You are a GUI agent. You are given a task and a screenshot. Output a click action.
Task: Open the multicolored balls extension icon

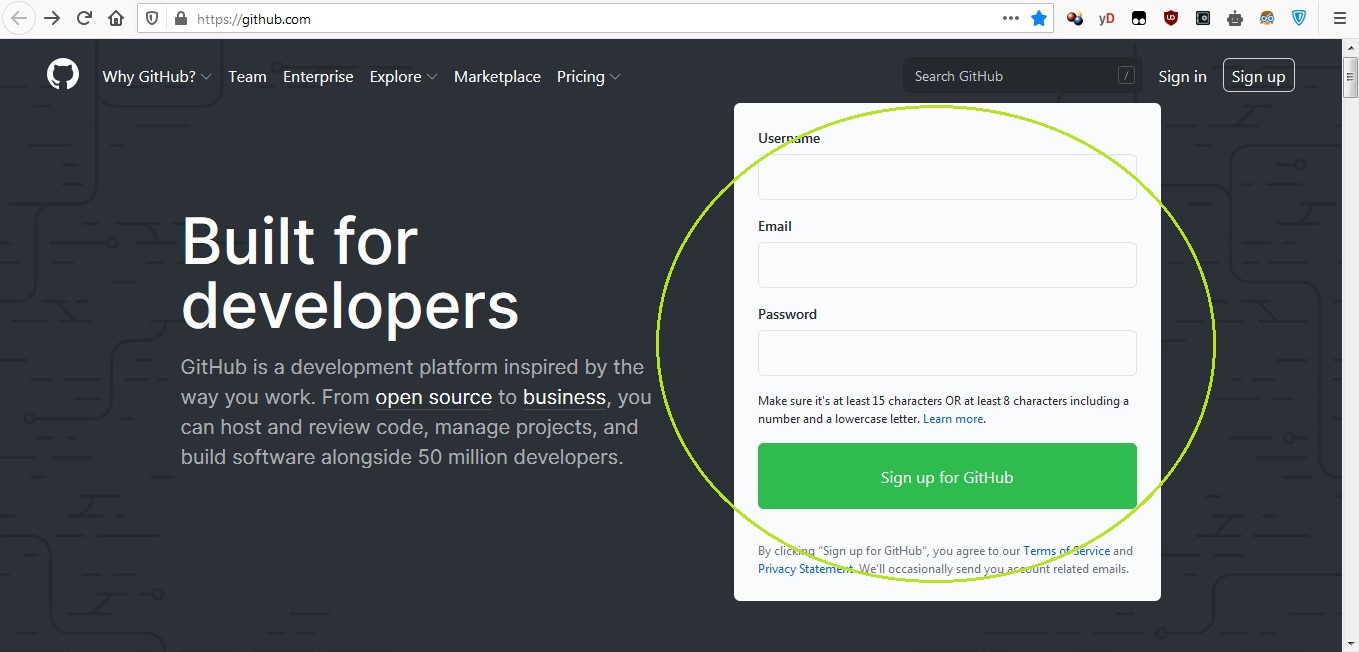coord(1075,18)
